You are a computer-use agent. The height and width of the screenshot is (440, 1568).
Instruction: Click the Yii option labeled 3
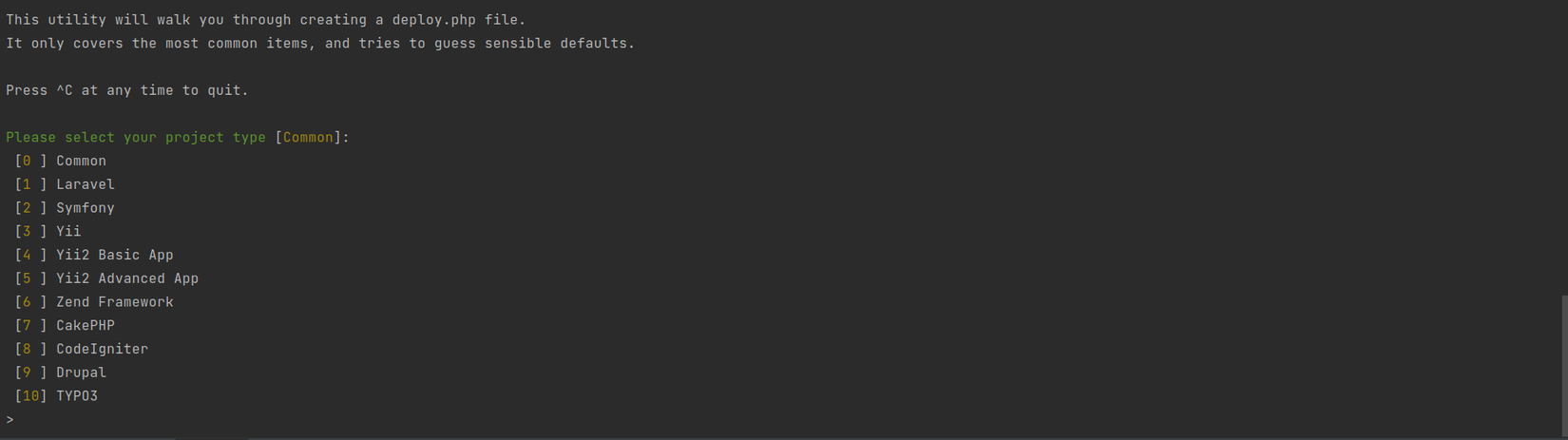click(x=68, y=232)
